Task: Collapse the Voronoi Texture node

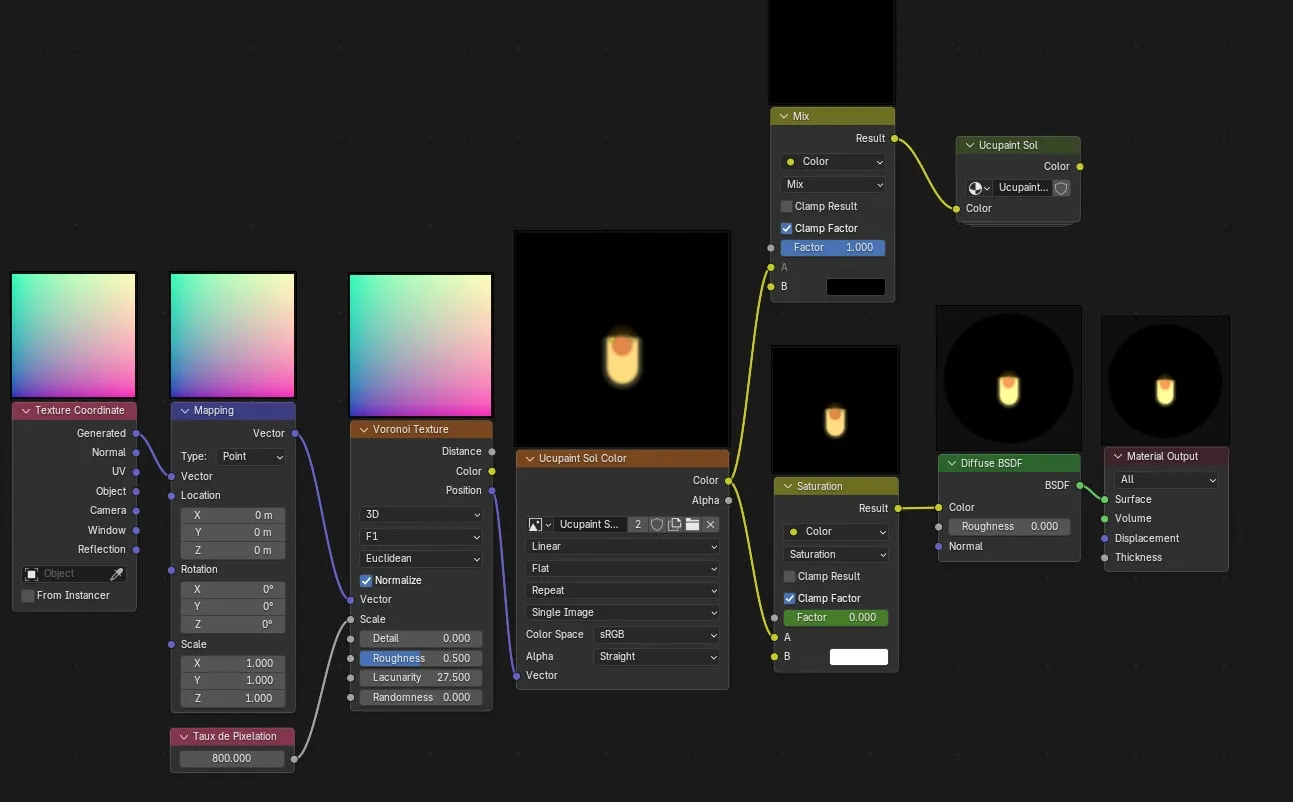Action: point(364,429)
